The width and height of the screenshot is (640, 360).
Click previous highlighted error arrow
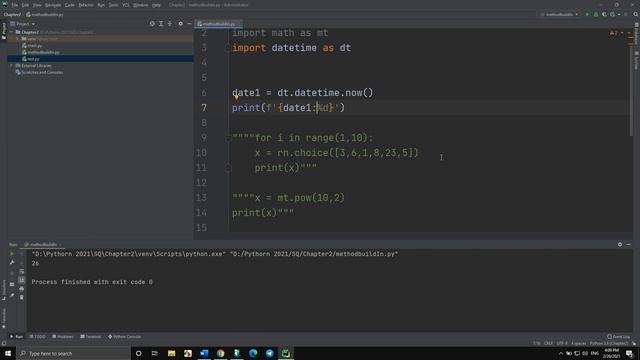[x=622, y=33]
